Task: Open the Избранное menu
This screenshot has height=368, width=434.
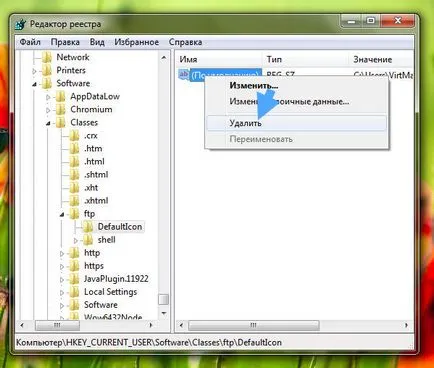Action: pyautogui.click(x=136, y=42)
